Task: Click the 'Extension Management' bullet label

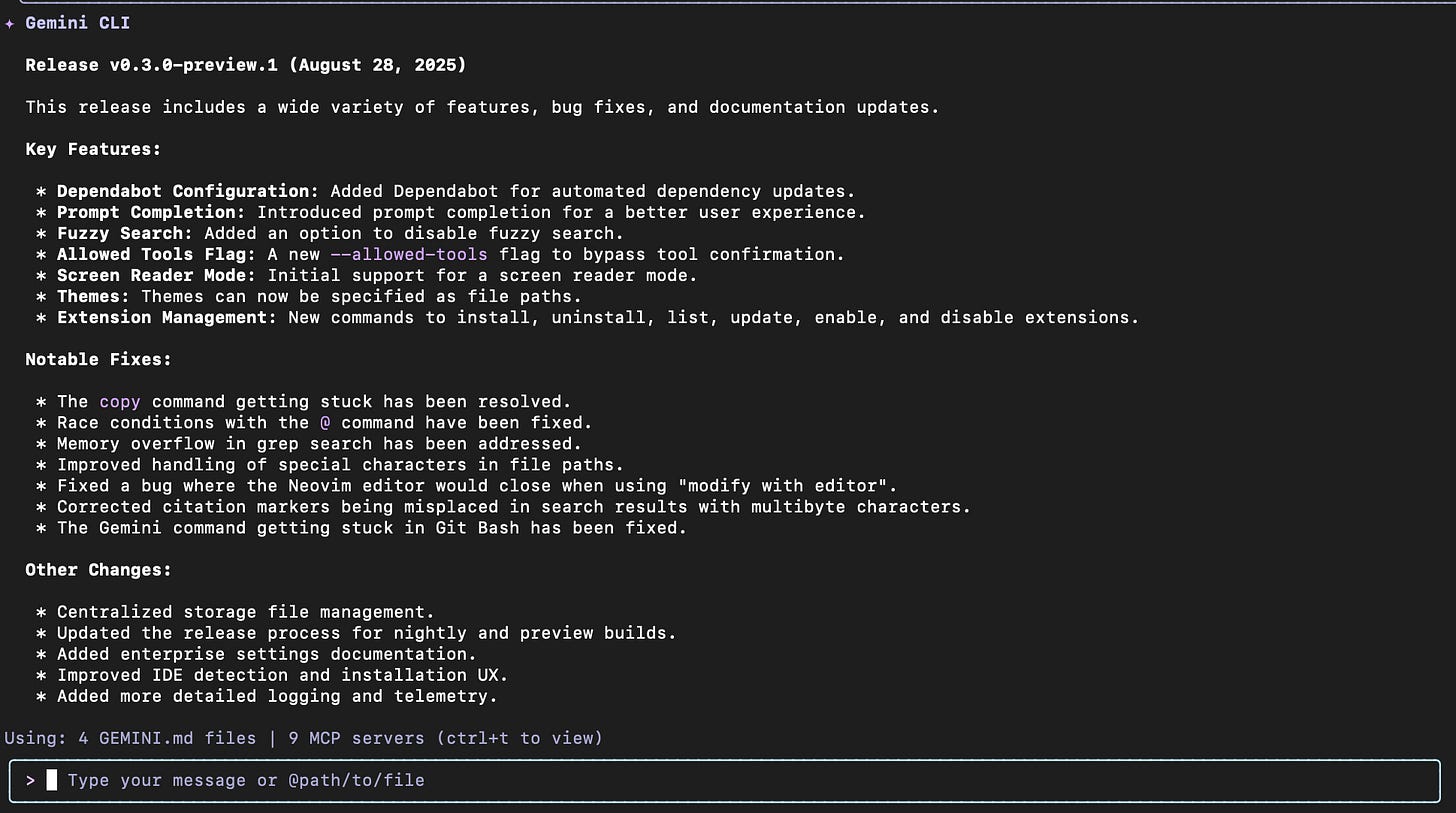Action: (167, 317)
